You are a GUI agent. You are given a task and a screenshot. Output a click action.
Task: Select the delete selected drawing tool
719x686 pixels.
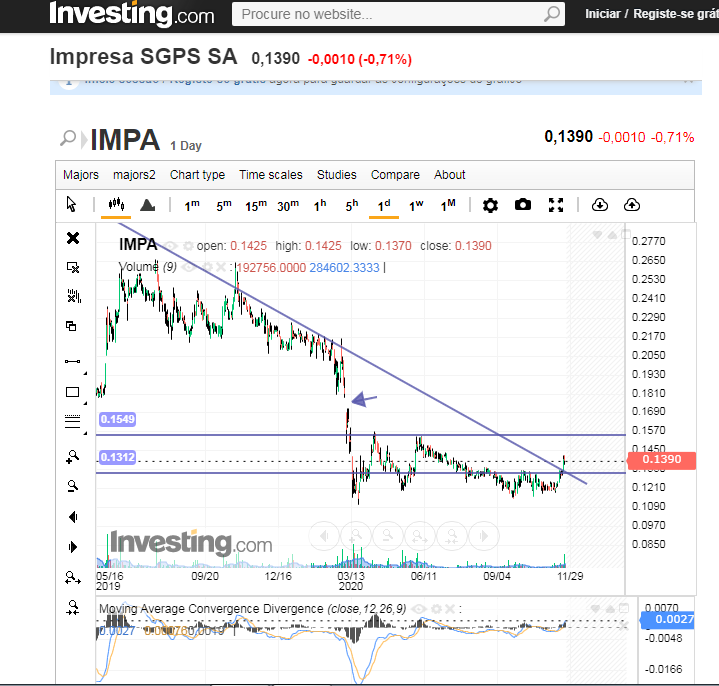pyautogui.click(x=73, y=267)
